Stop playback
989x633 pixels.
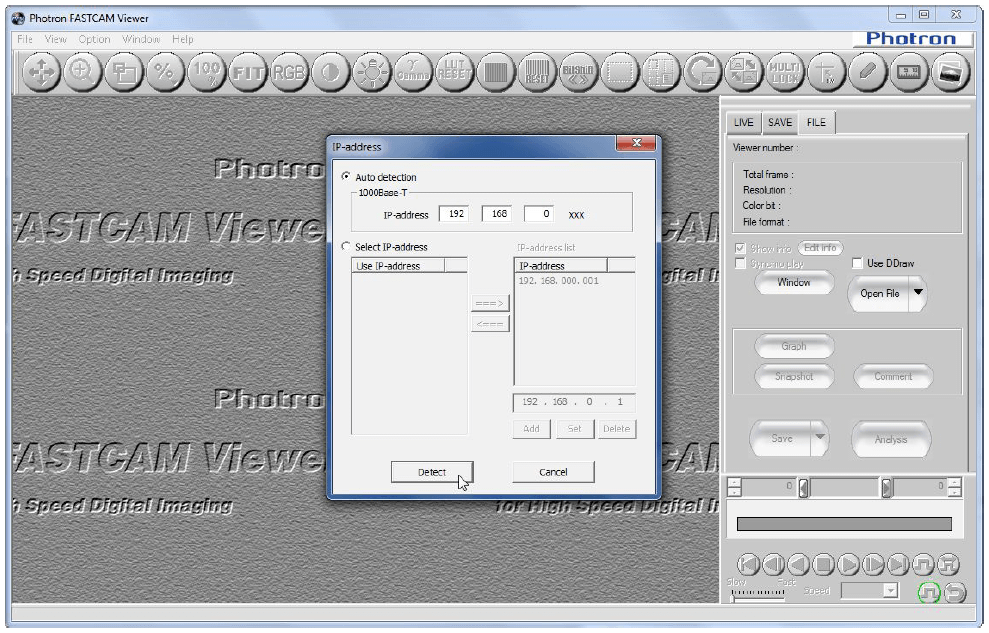point(823,564)
